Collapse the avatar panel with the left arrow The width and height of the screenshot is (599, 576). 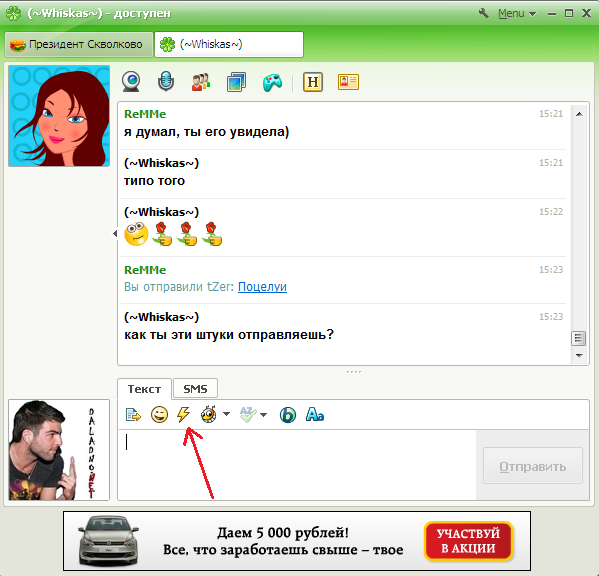tap(115, 233)
